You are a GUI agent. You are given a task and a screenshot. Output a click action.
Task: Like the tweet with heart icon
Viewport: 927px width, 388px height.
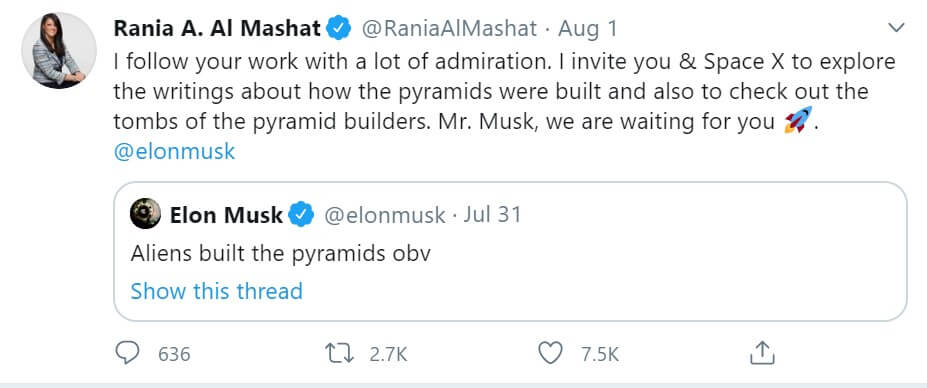(550, 354)
